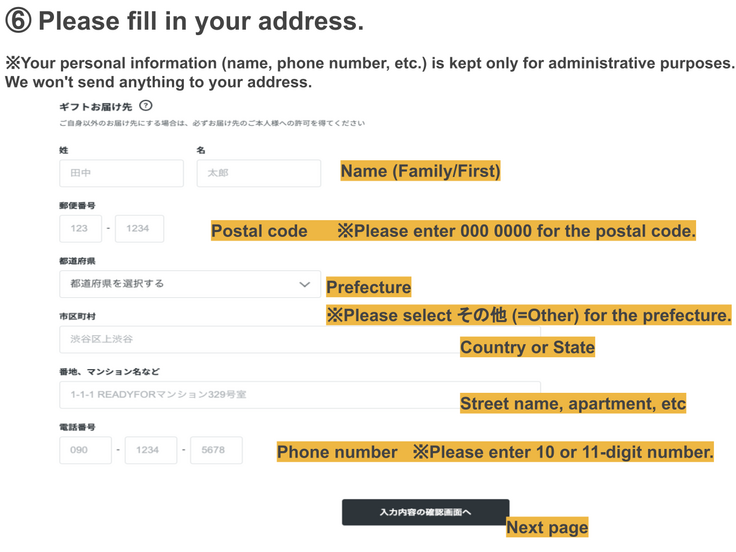Click the first name field showing 太郎

258,173
